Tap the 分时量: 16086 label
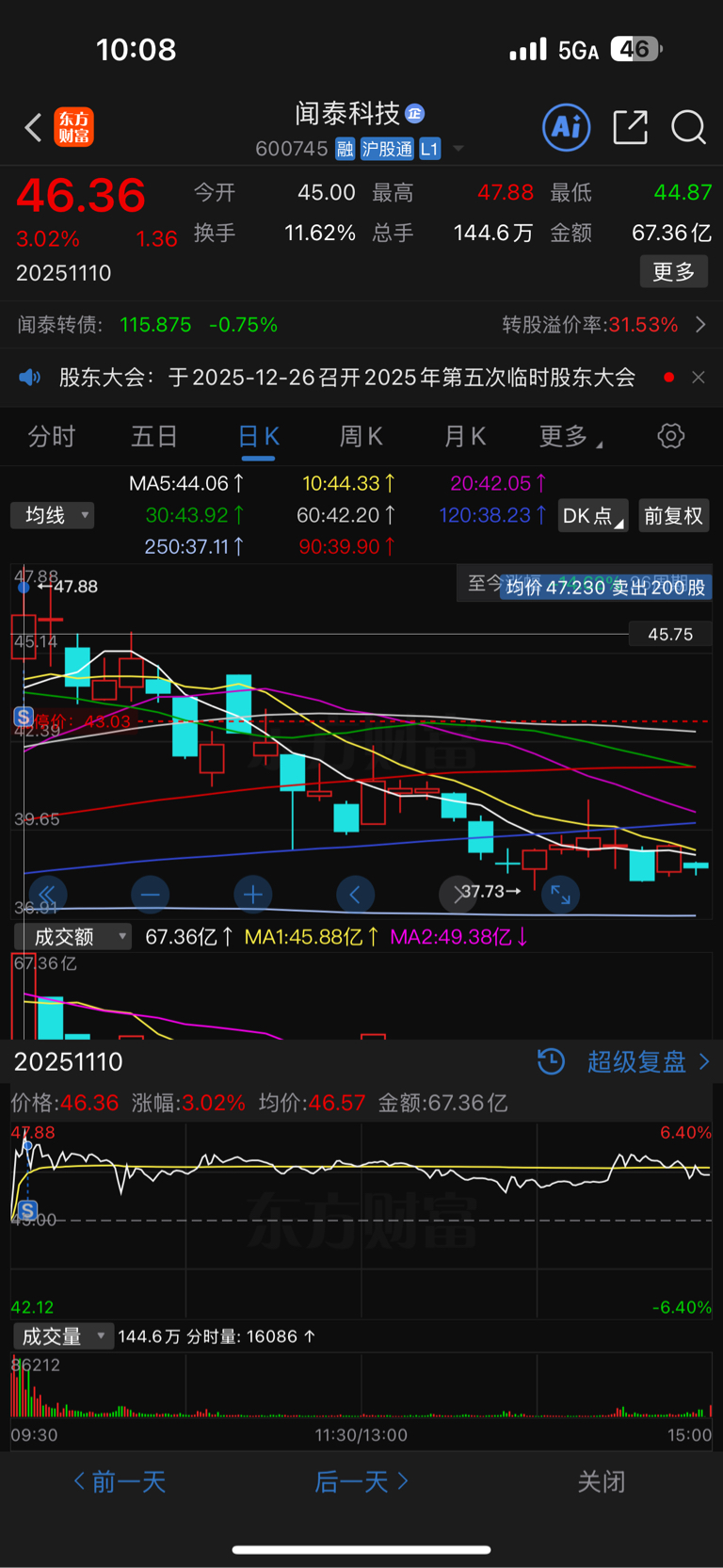 pos(250,1336)
